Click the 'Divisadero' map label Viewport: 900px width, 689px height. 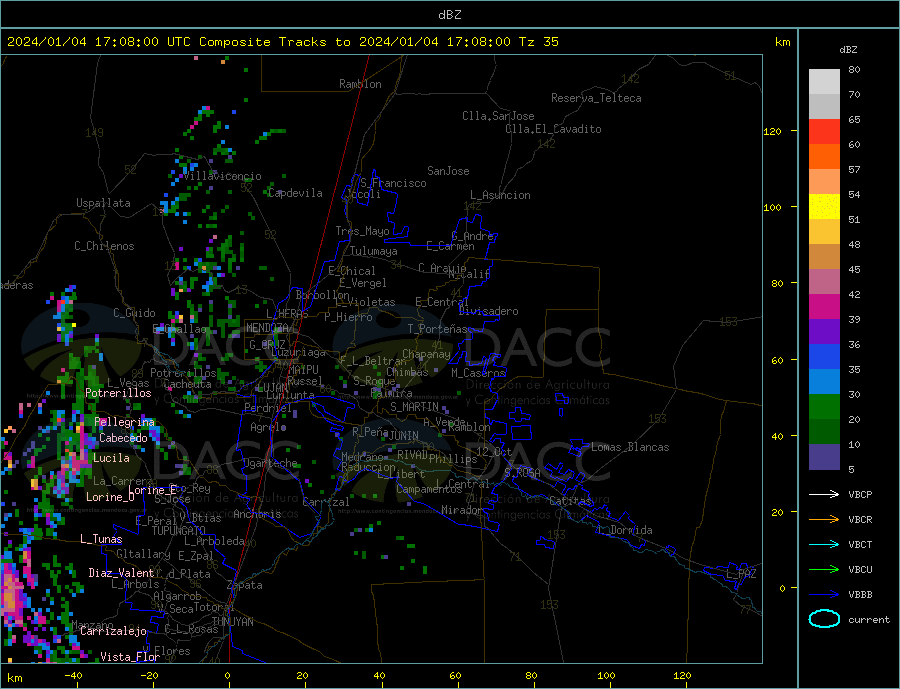(488, 311)
